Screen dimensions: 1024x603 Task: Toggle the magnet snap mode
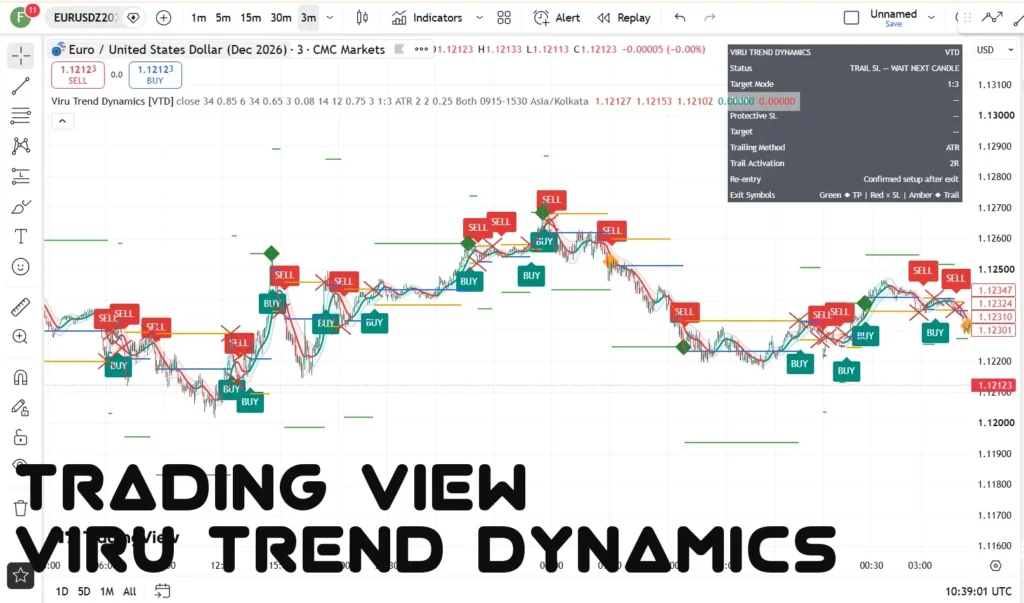21,378
